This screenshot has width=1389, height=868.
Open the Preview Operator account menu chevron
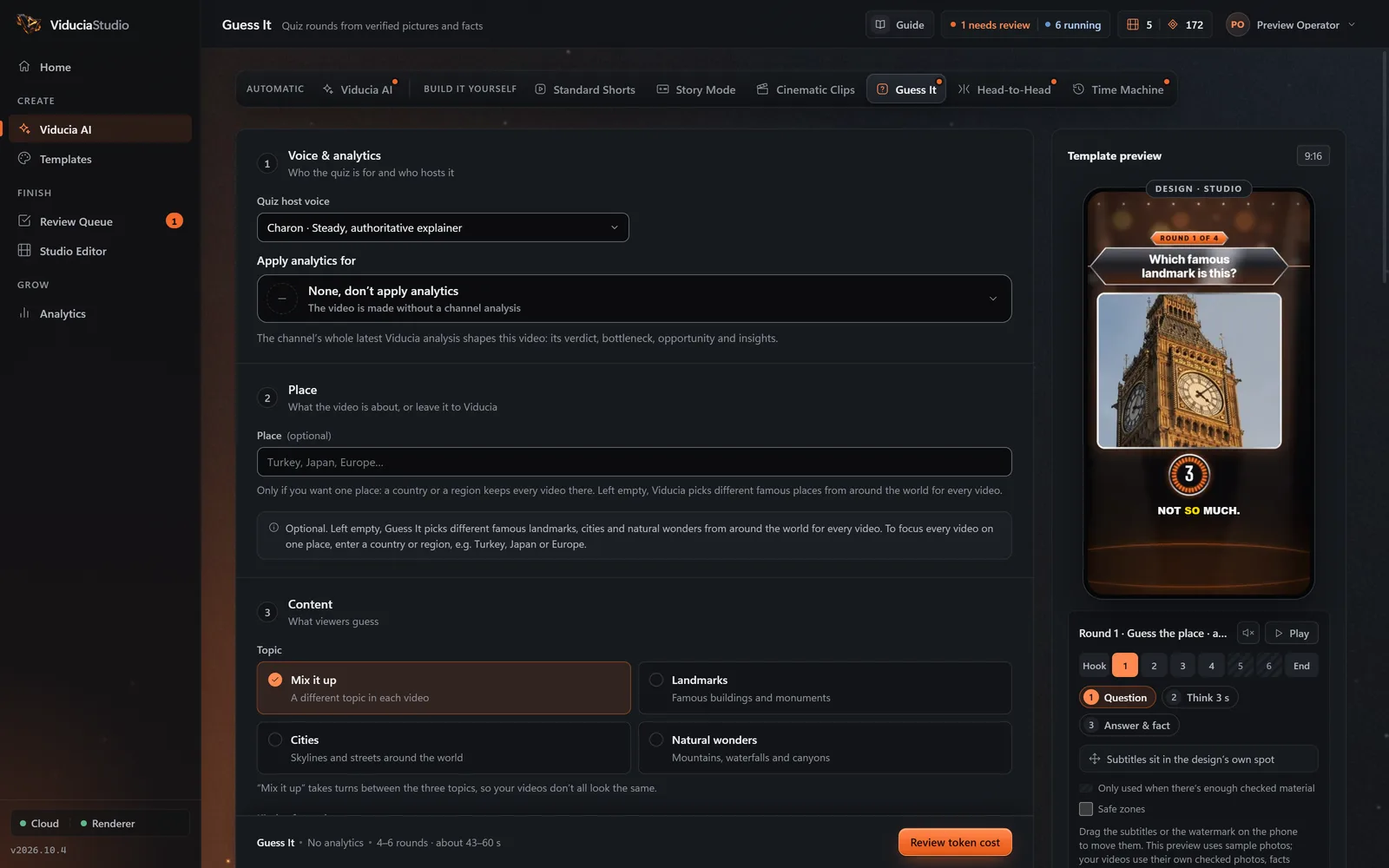(1352, 24)
